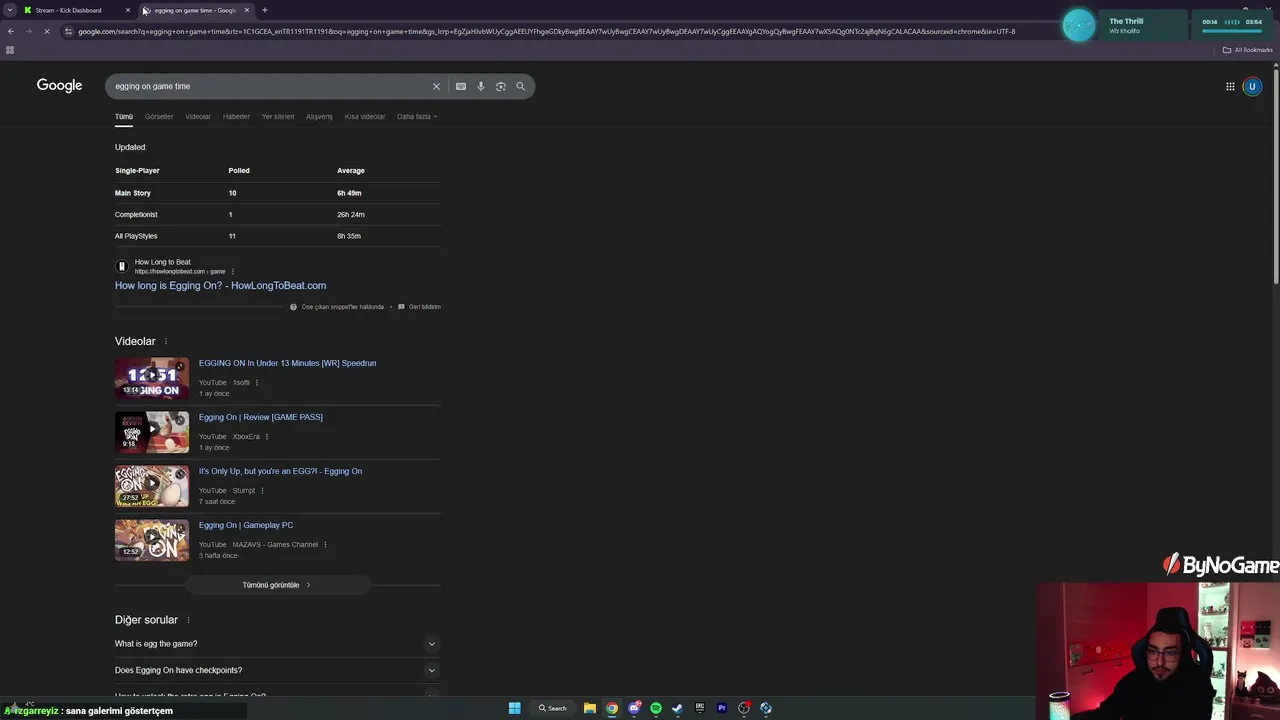Screen dimensions: 1280x720
Task: Expand the Daha fazla dropdown
Action: click(417, 117)
